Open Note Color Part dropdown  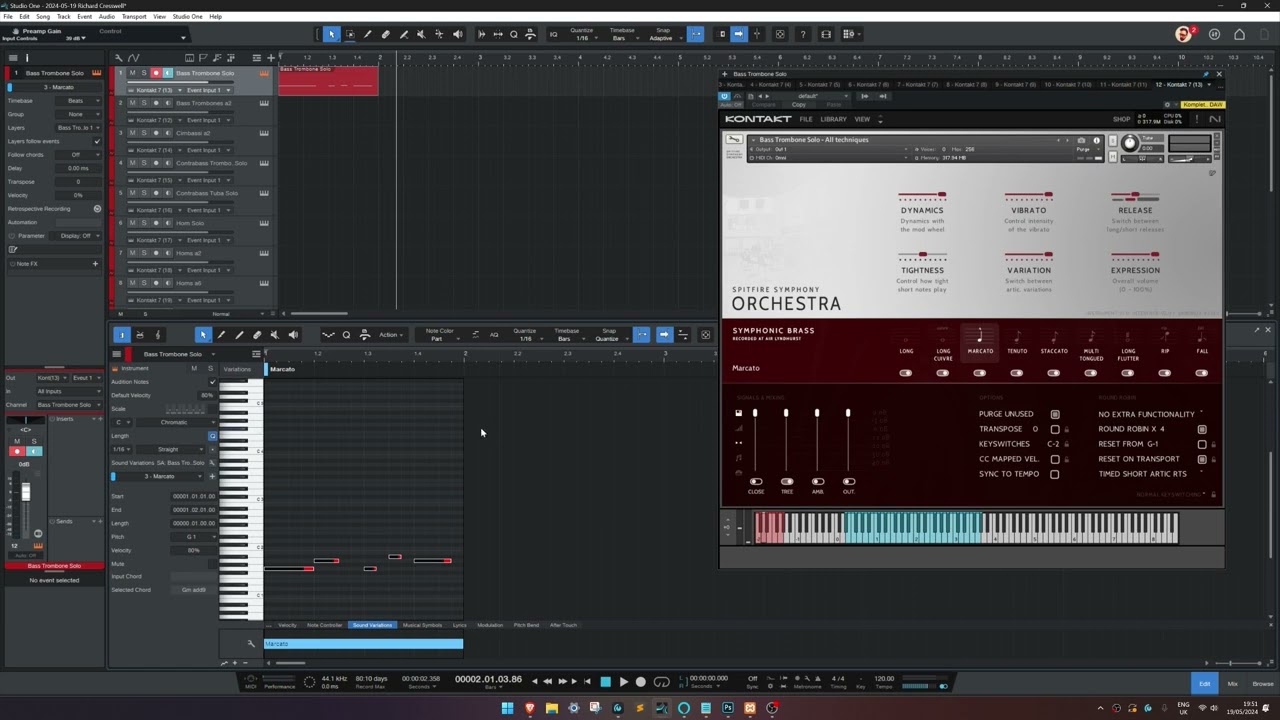click(x=440, y=339)
